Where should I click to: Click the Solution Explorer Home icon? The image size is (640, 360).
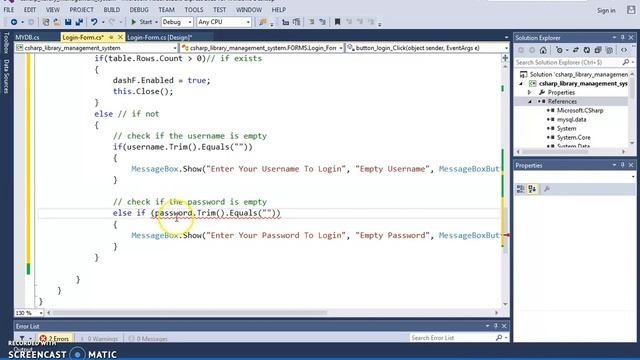[543, 50]
